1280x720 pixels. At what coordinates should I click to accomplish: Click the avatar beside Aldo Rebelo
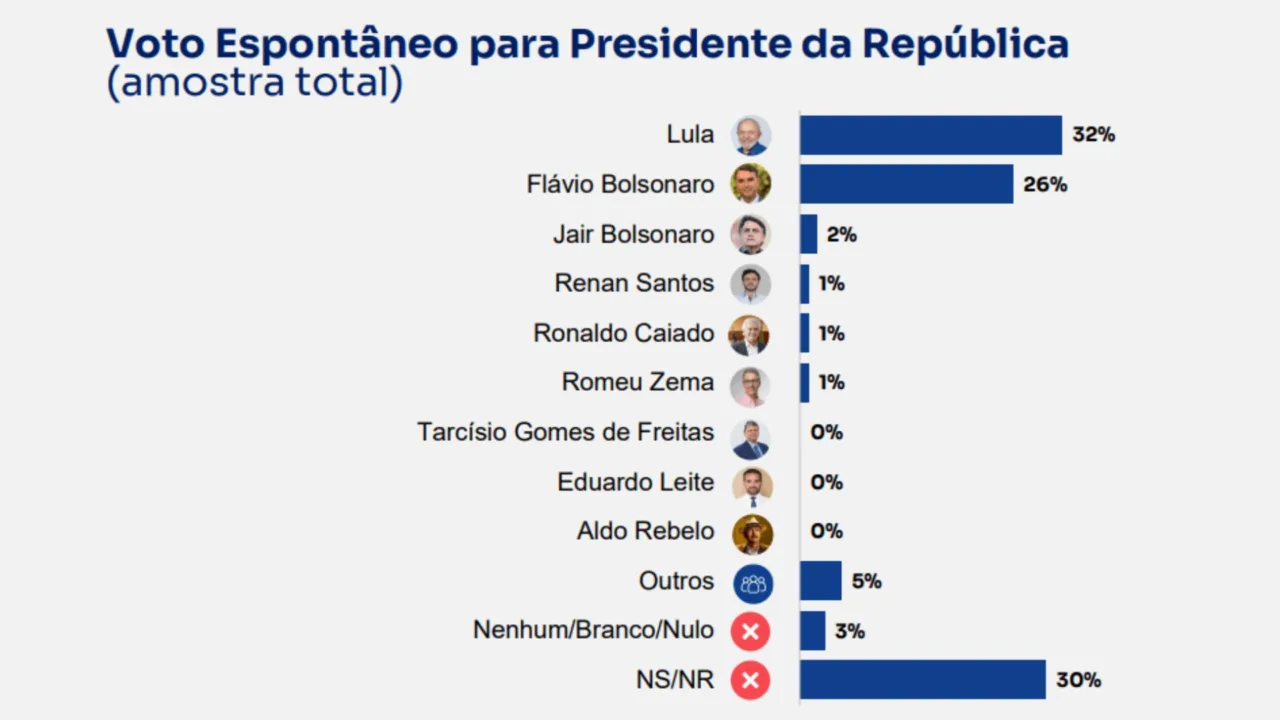(752, 533)
